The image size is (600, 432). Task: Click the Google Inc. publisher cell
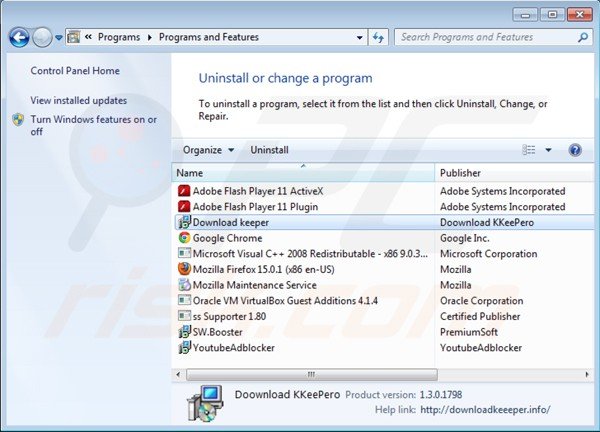pos(465,238)
